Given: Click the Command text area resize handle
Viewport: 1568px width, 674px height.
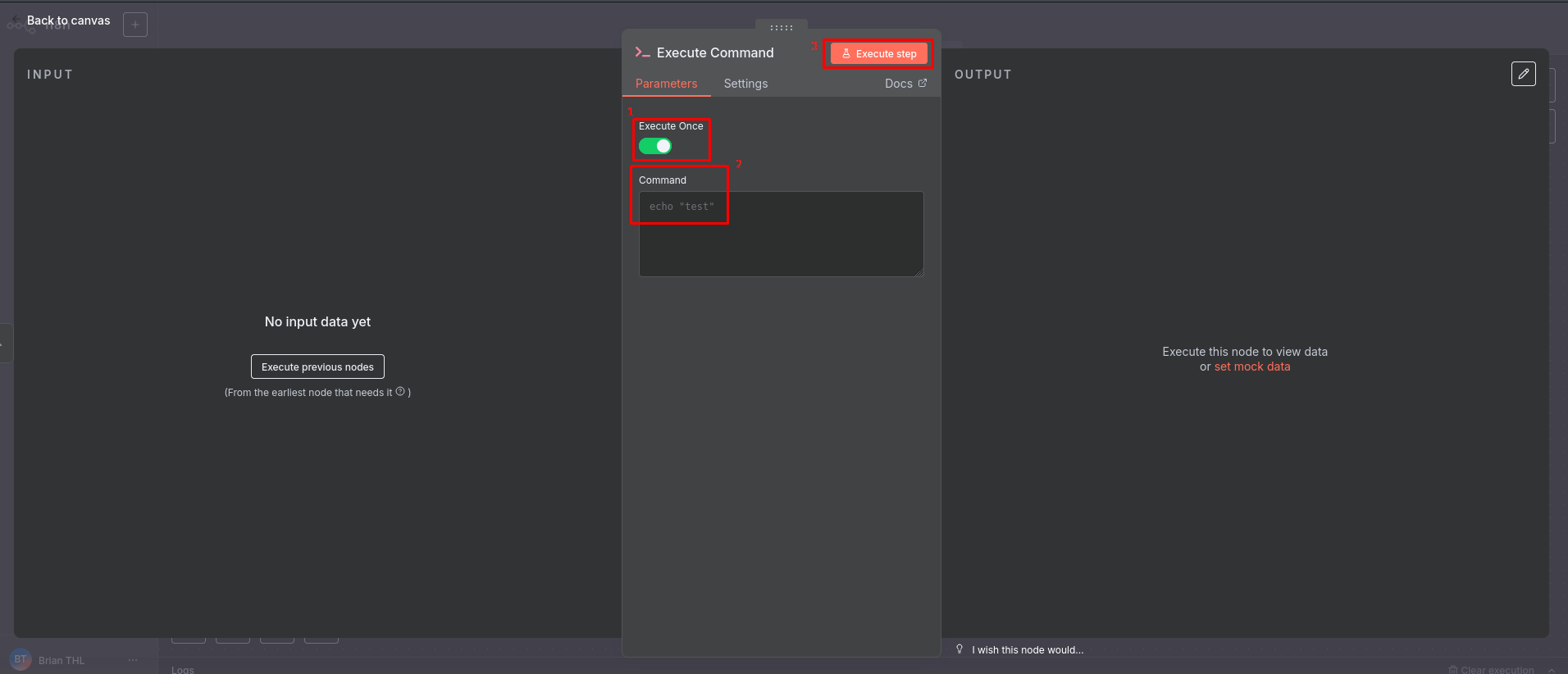Looking at the screenshot, I should (x=919, y=272).
